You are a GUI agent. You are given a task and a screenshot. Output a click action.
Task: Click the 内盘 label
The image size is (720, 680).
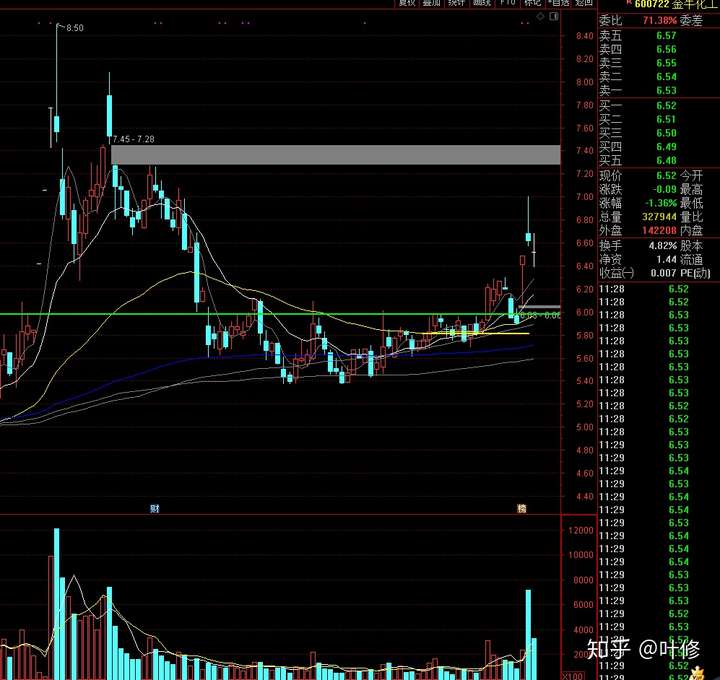point(691,230)
